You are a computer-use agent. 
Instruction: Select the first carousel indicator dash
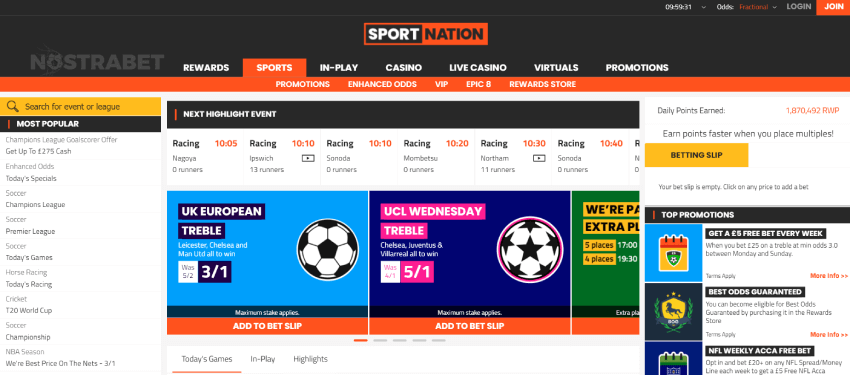(x=360, y=340)
